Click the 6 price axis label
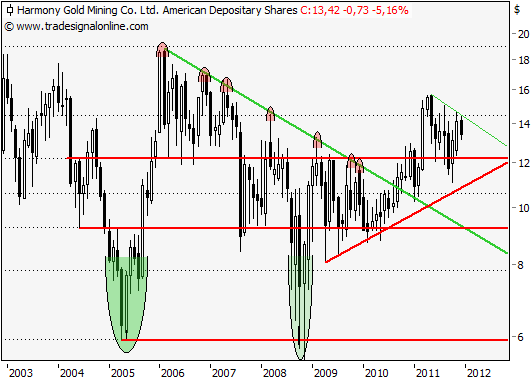This screenshot has width=531, height=380. click(520, 337)
